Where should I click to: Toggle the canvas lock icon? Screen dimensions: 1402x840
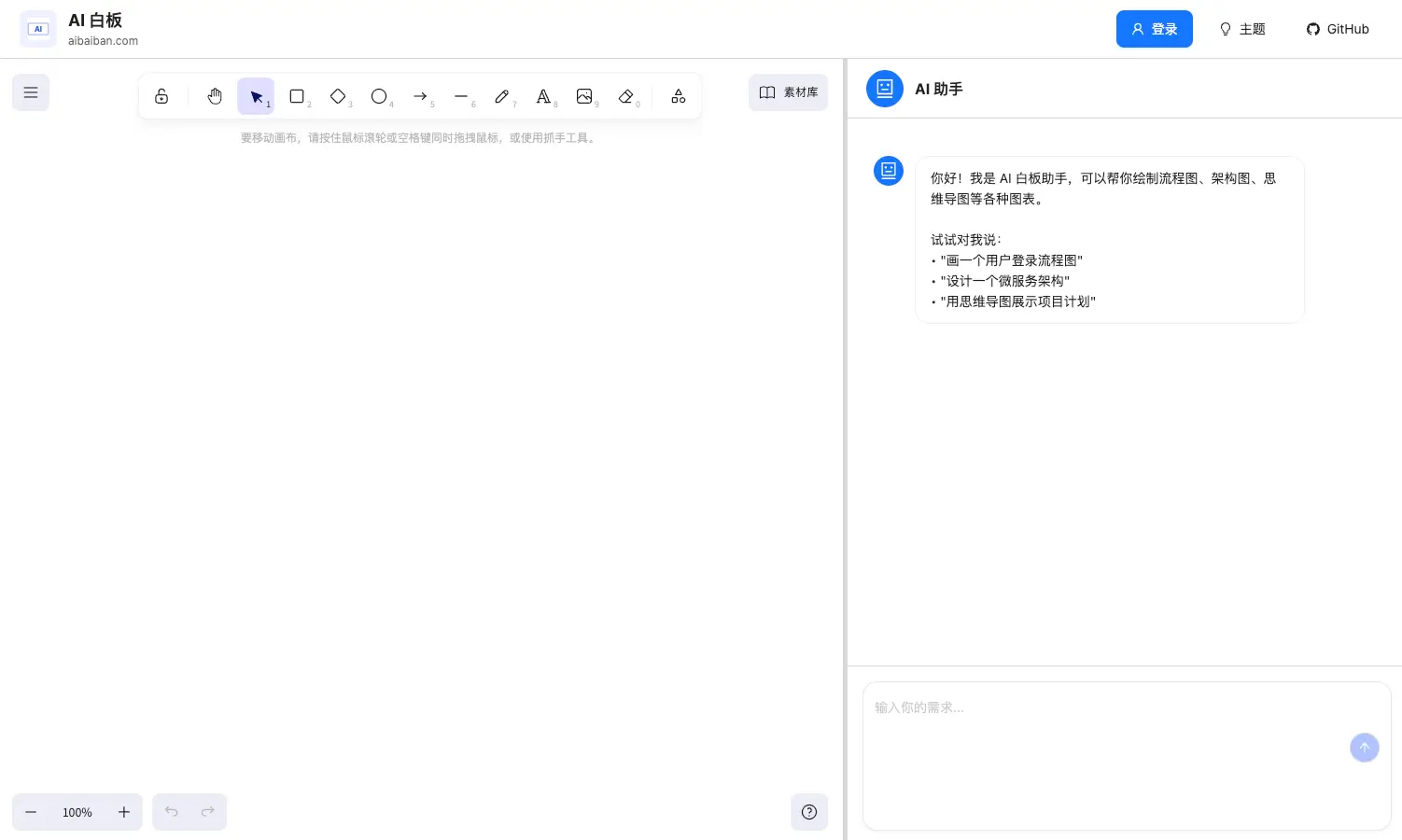161,96
